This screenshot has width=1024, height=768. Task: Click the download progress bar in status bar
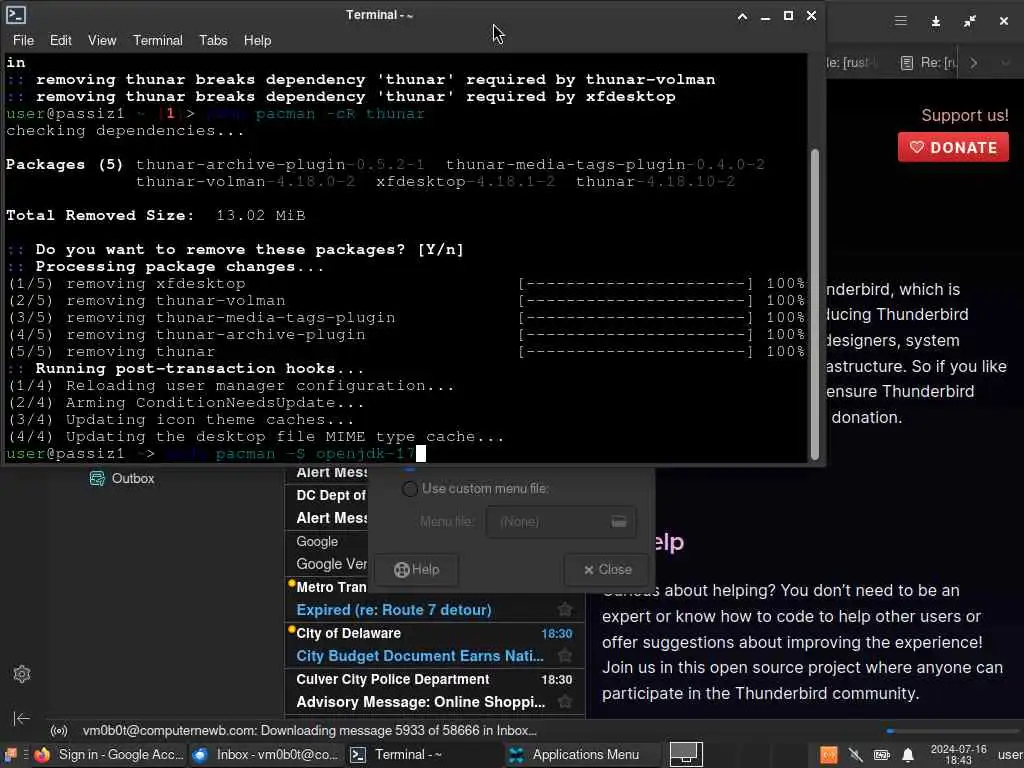point(952,731)
